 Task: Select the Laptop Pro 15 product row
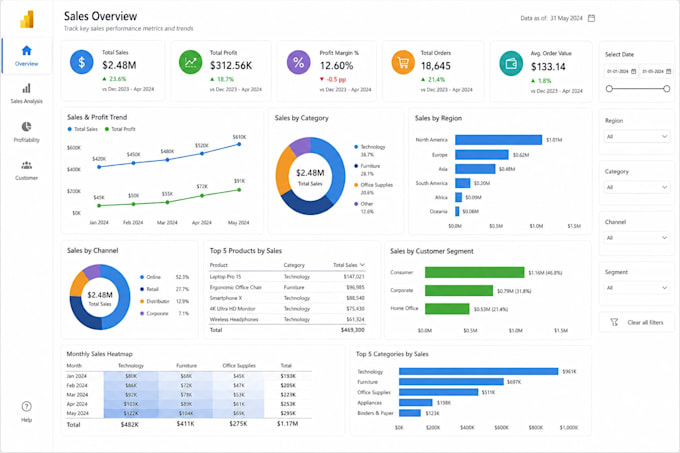(287, 277)
